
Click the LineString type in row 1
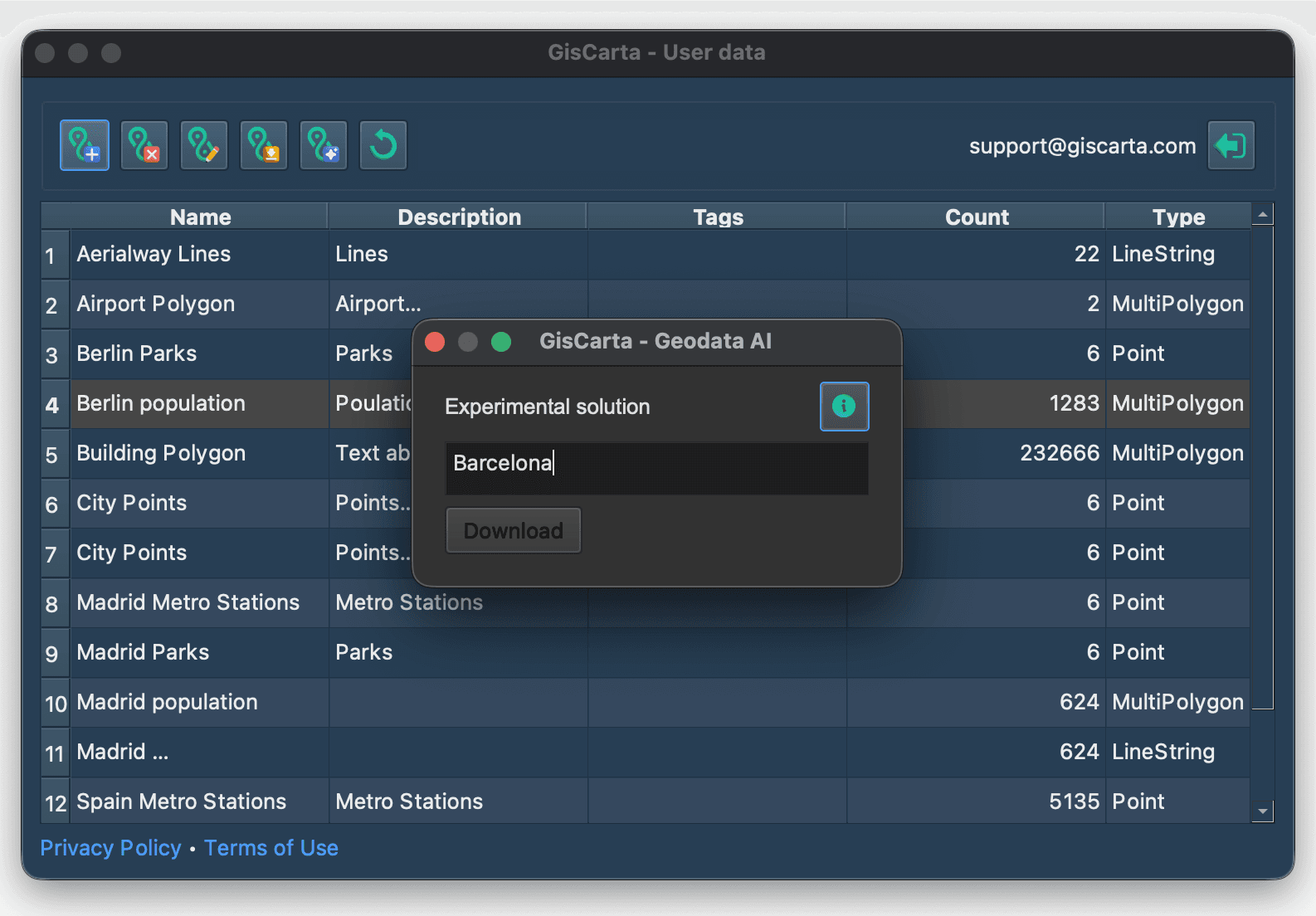(x=1163, y=254)
